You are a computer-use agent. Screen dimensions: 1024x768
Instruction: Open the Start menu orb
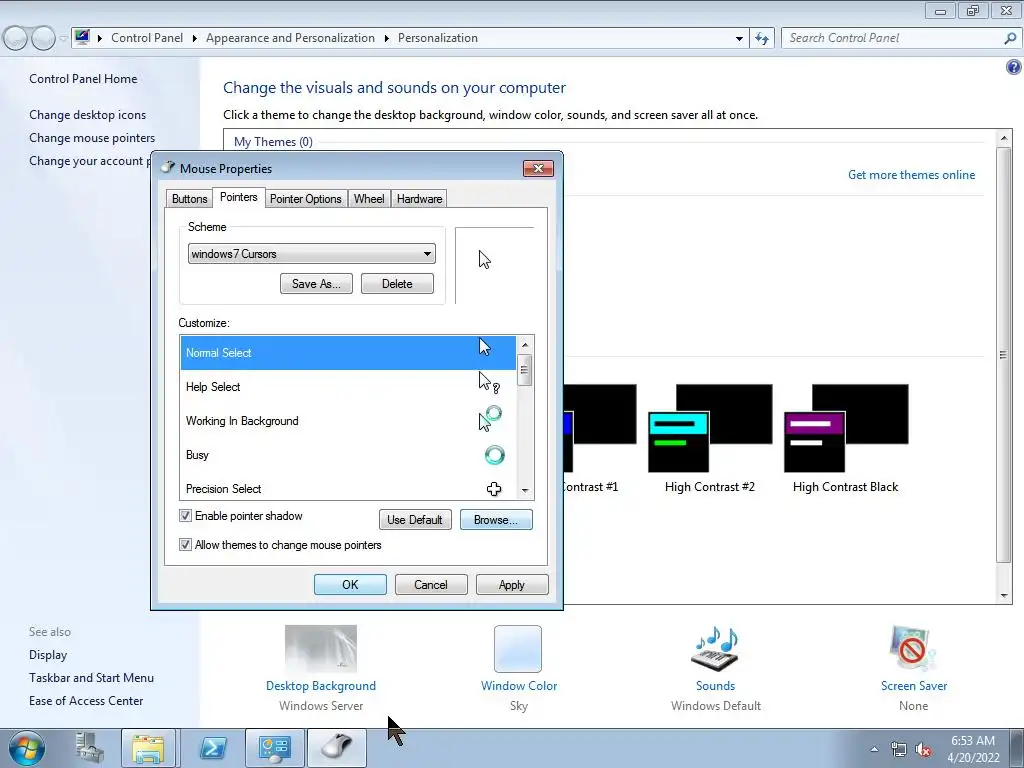[x=26, y=748]
